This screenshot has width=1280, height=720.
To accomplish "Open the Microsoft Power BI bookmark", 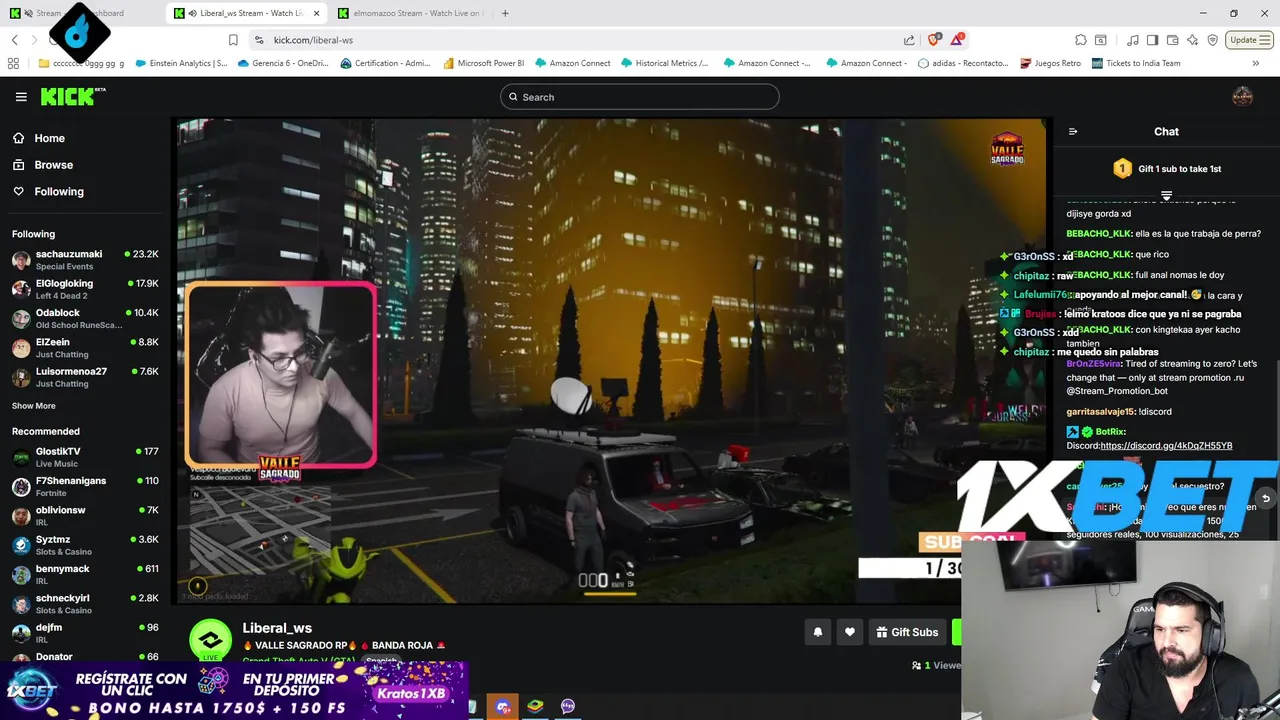I will coord(482,63).
